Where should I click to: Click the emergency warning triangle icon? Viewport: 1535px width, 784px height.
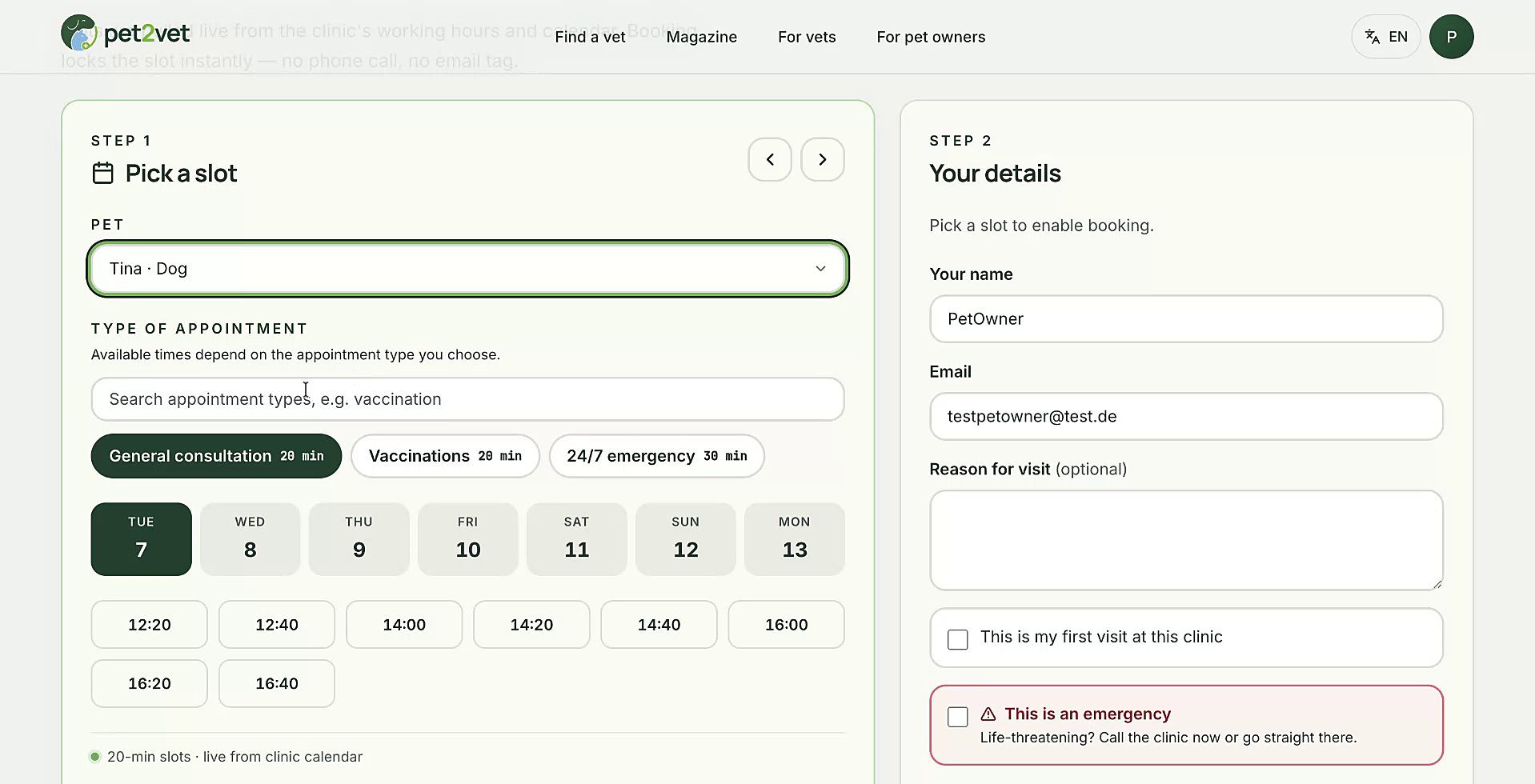[x=988, y=714]
